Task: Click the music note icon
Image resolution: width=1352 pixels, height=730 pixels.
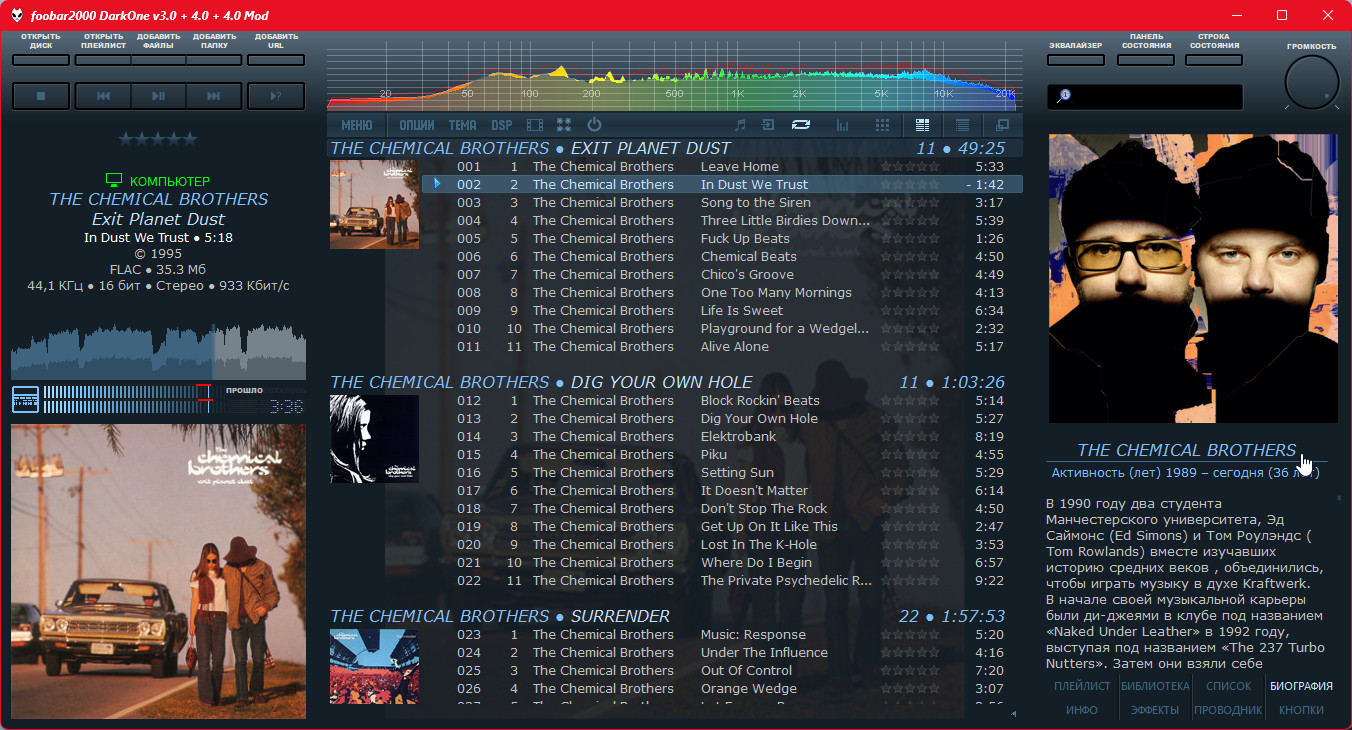Action: pos(740,125)
